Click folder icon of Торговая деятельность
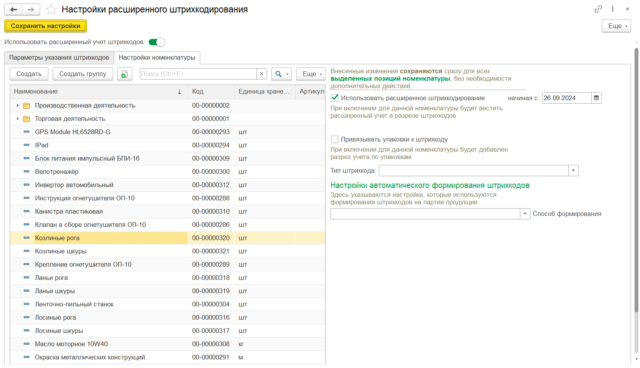The width and height of the screenshot is (640, 368). coord(27,119)
